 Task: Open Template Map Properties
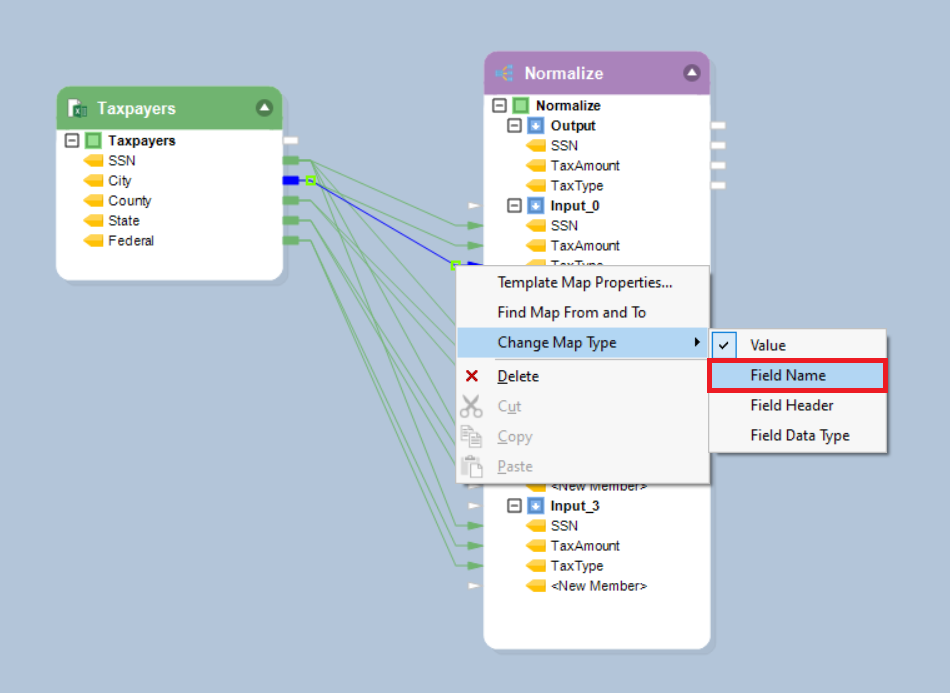pos(584,282)
